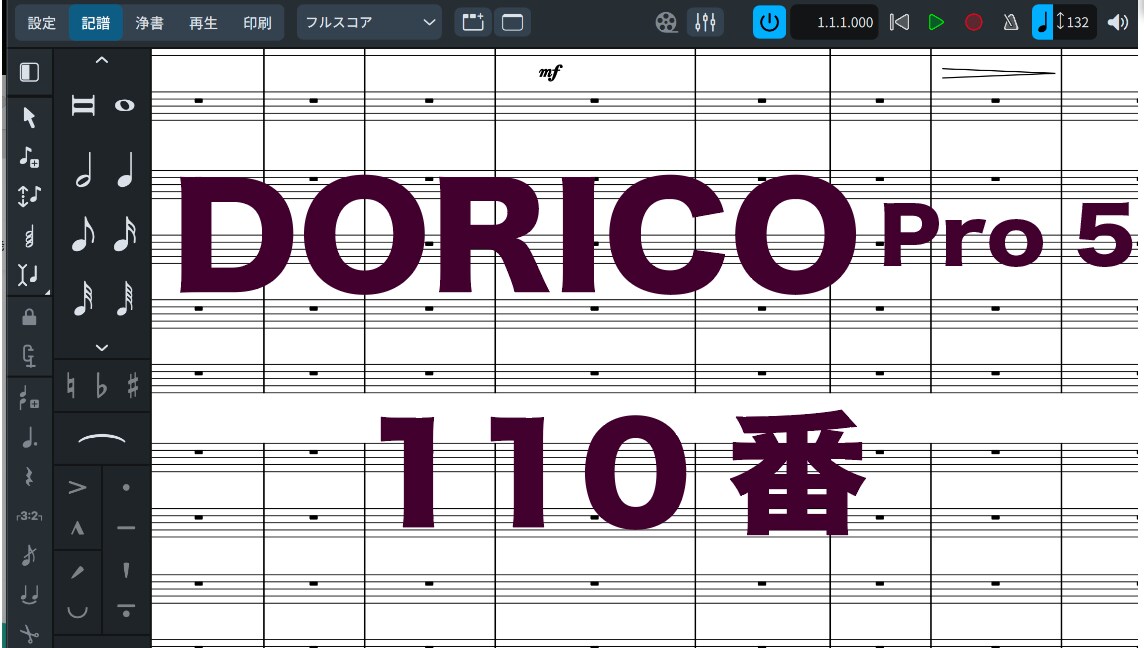Screen dimensions: 1144x648
Task: Click the grace note plus icon
Action: [x=29, y=398]
